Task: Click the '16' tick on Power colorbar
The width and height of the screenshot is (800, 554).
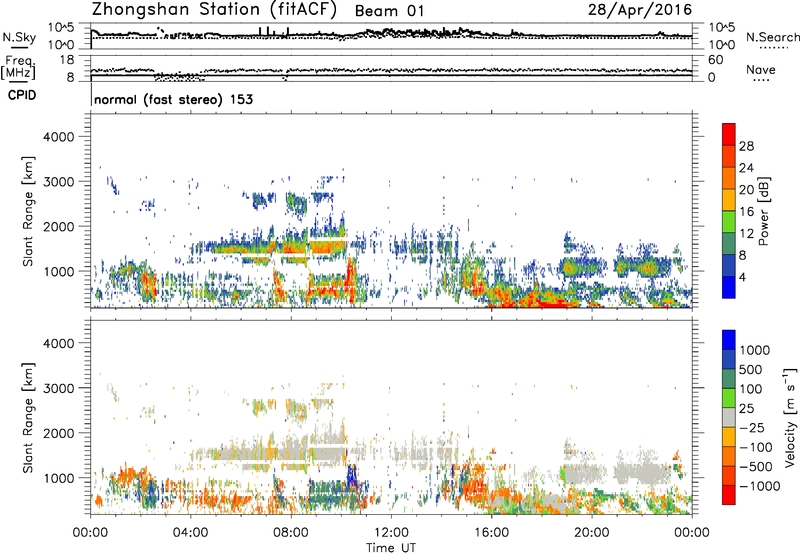Action: click(746, 212)
